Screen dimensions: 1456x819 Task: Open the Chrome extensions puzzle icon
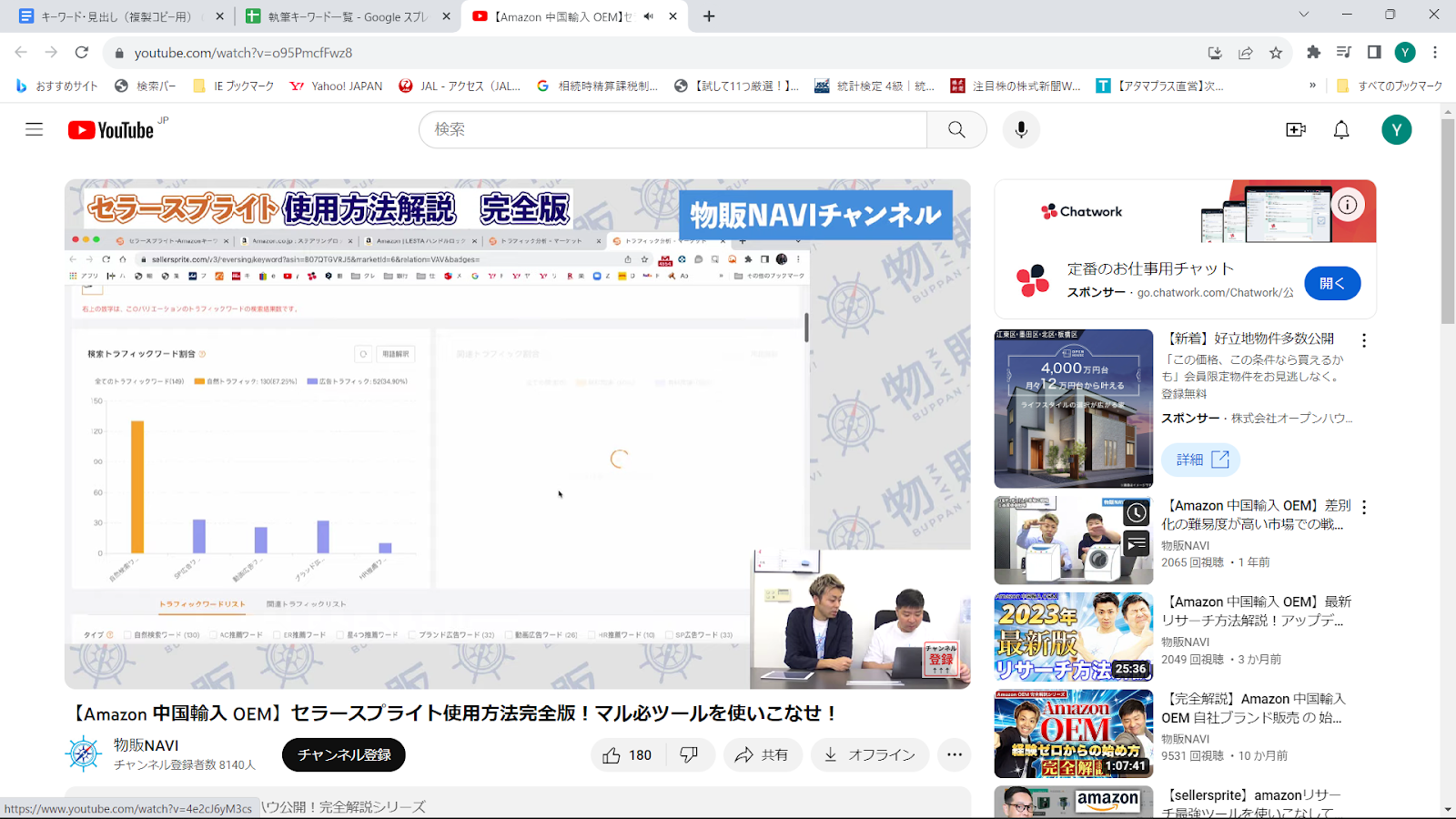click(x=1313, y=53)
